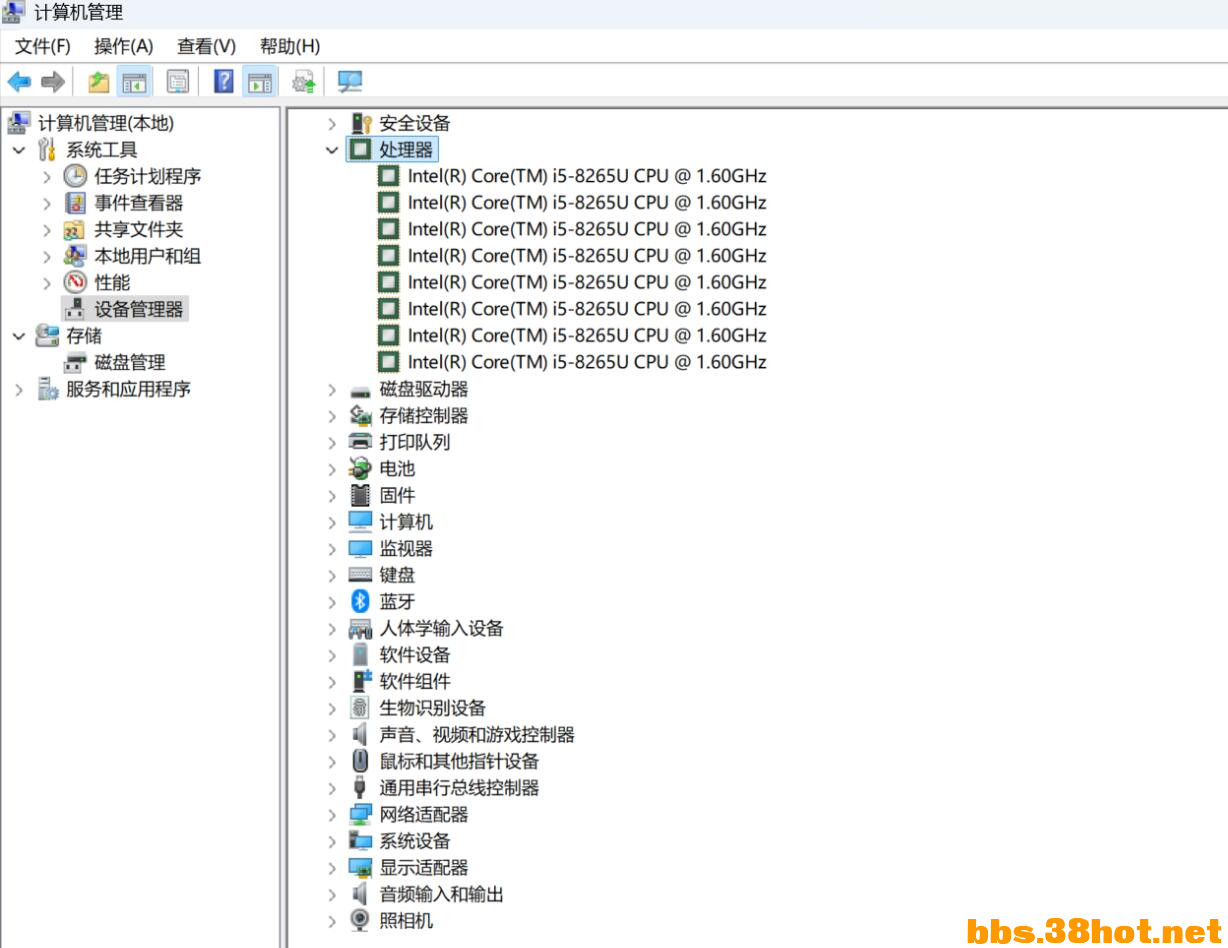Click the fingerprint icon beside 生物识别设备
Screen dimensions: 1228x948
[361, 708]
